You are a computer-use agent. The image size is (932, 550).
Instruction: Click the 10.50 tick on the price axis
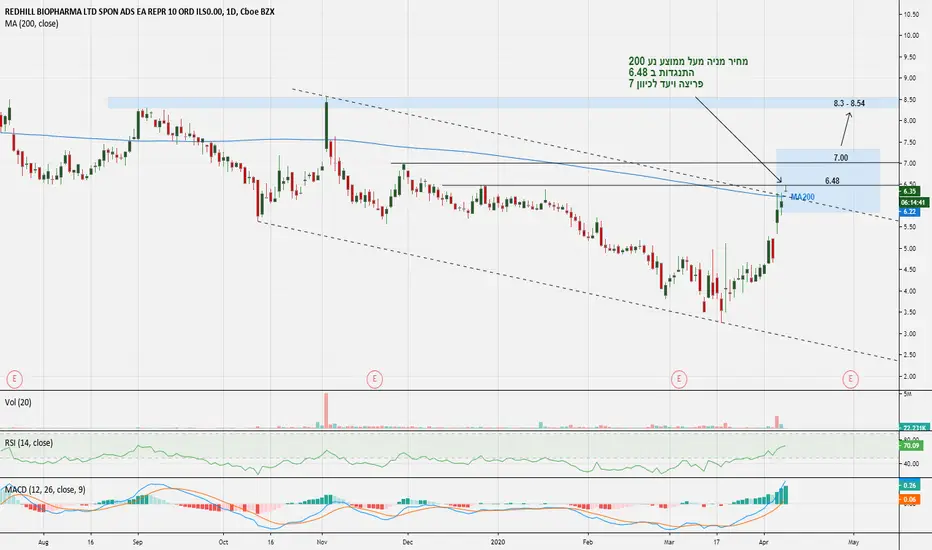coord(911,14)
